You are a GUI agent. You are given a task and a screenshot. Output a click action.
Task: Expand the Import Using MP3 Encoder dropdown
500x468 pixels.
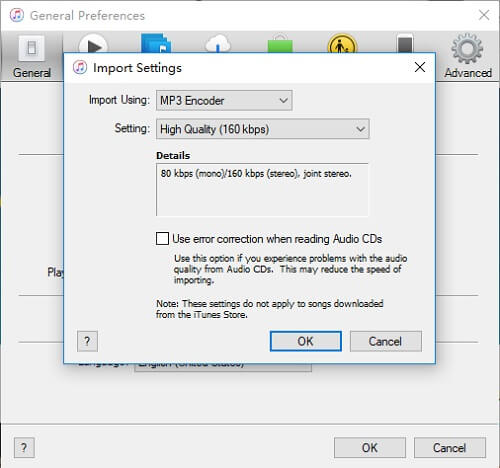224,100
